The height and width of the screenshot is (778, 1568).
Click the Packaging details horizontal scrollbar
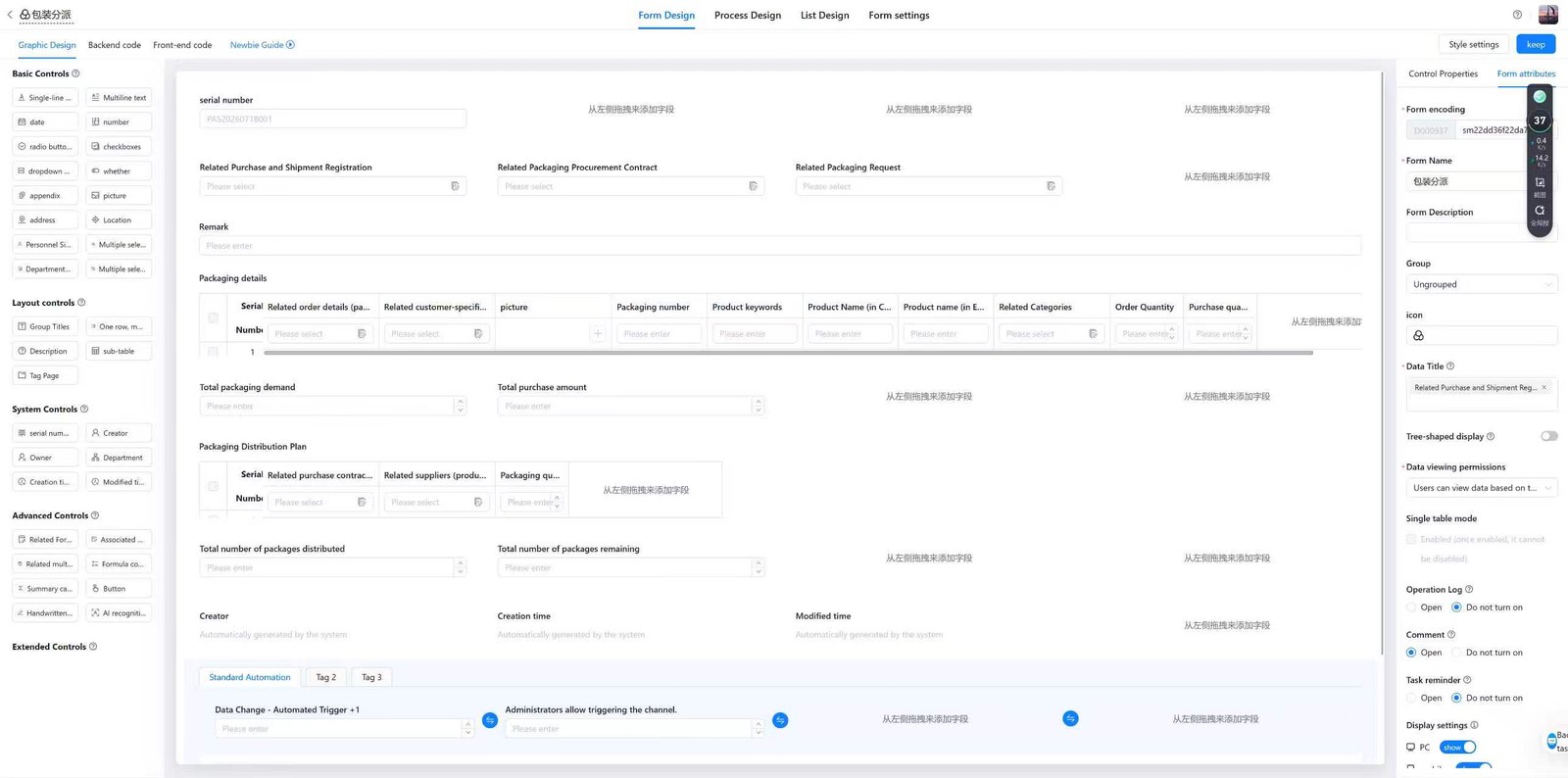[x=789, y=353]
